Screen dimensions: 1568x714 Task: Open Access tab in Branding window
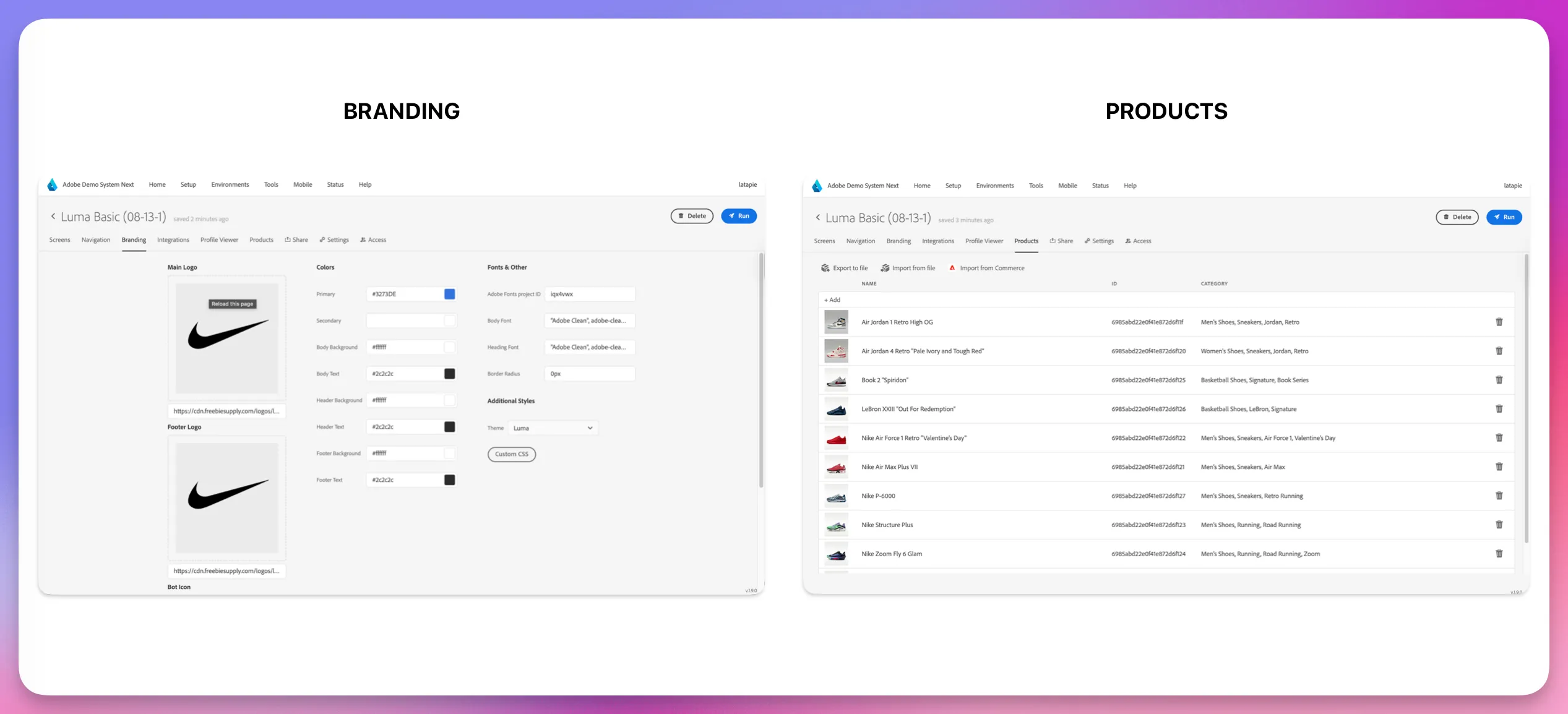[x=373, y=240]
